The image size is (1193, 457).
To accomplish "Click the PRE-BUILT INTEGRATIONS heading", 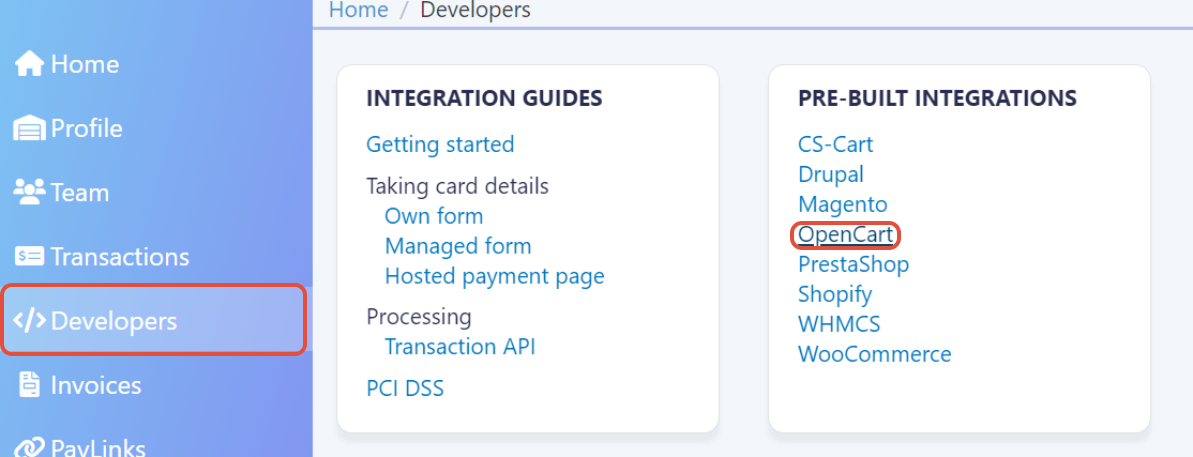I will (x=937, y=98).
